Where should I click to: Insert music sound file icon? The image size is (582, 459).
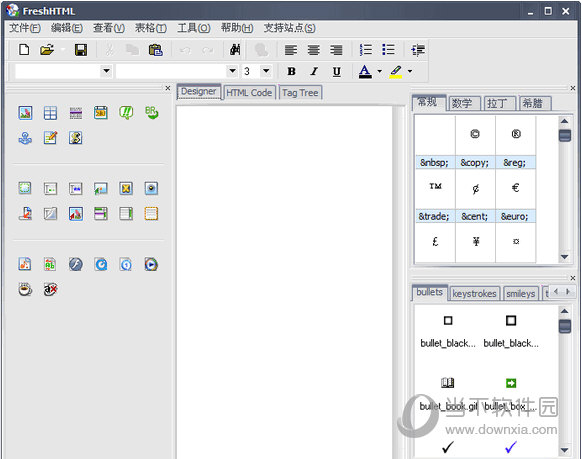[25, 264]
